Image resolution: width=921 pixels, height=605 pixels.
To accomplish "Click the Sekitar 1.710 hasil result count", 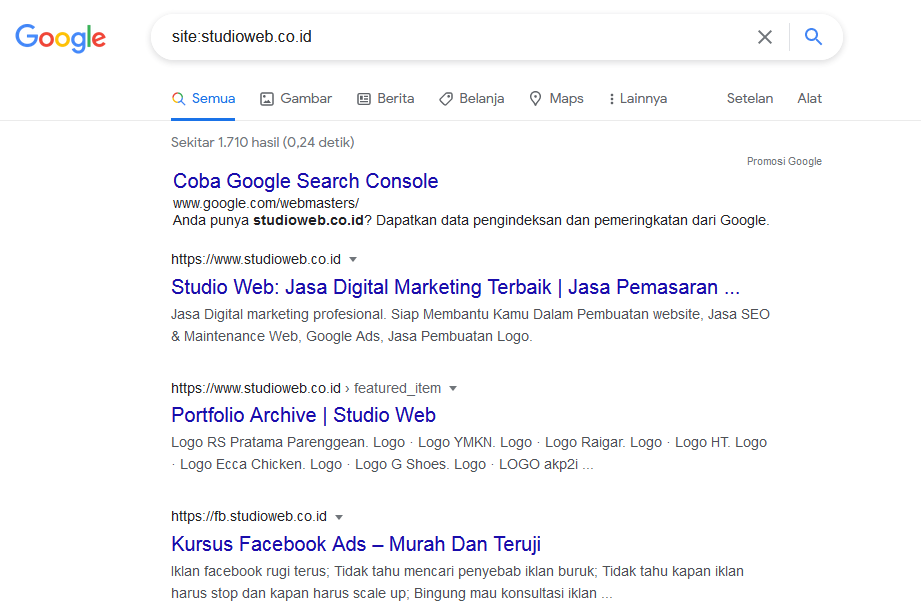I will click(263, 142).
